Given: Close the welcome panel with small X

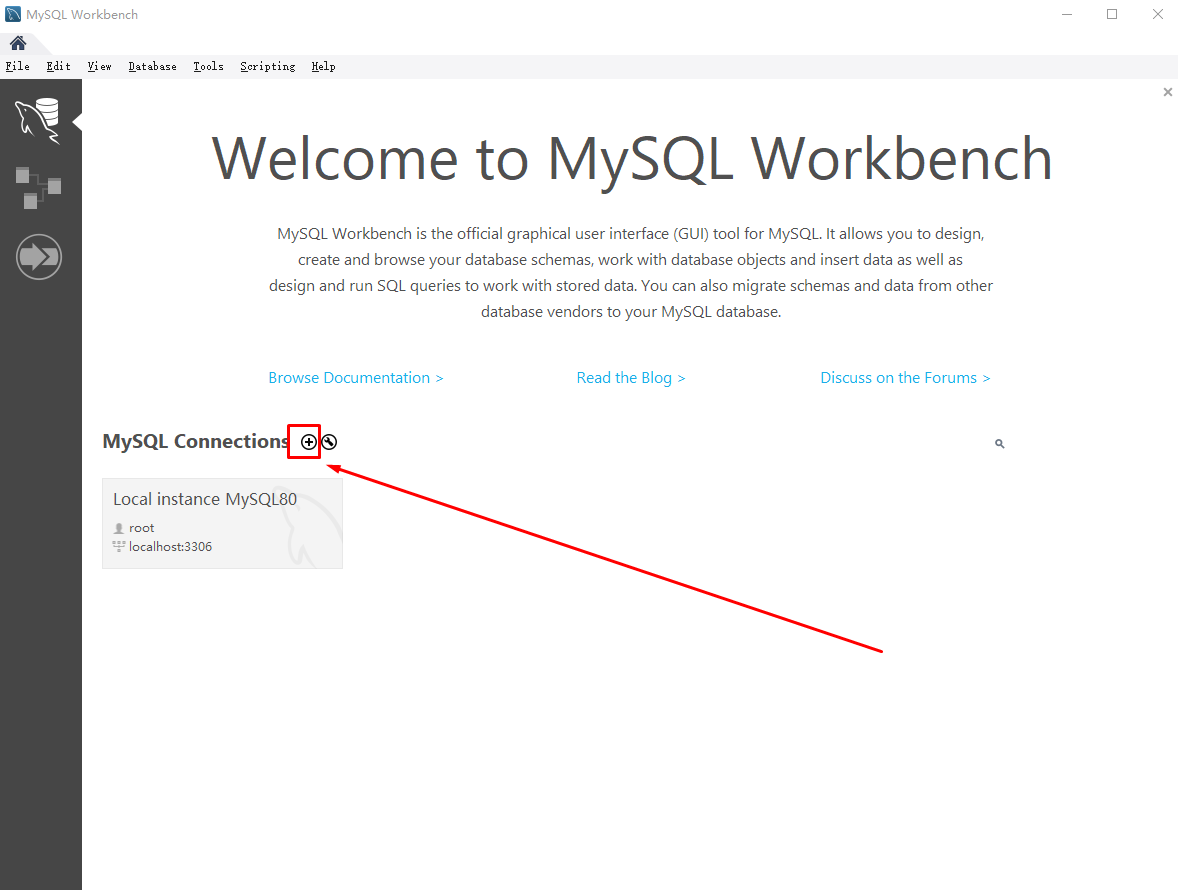Looking at the screenshot, I should pos(1167,92).
